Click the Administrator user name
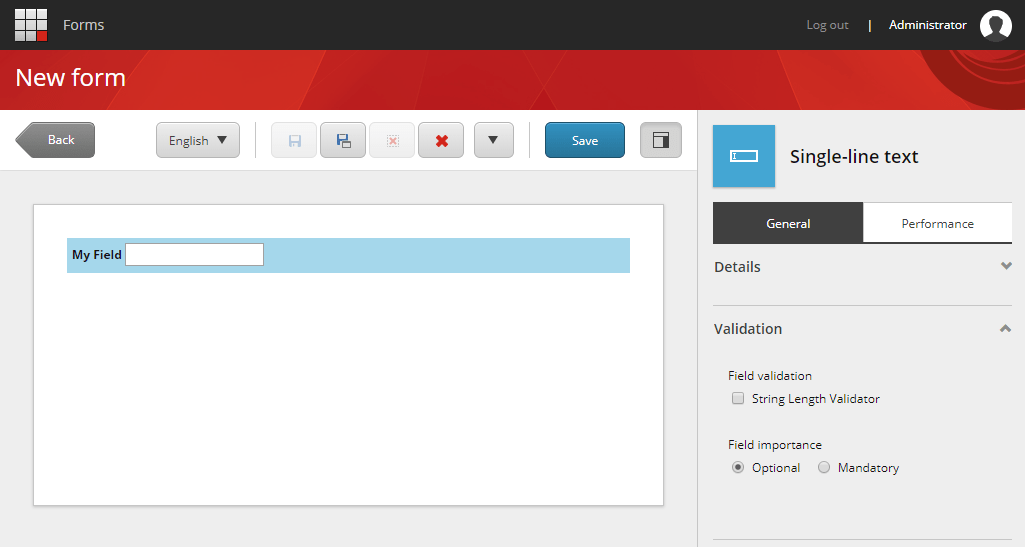This screenshot has height=547, width=1025. click(928, 25)
